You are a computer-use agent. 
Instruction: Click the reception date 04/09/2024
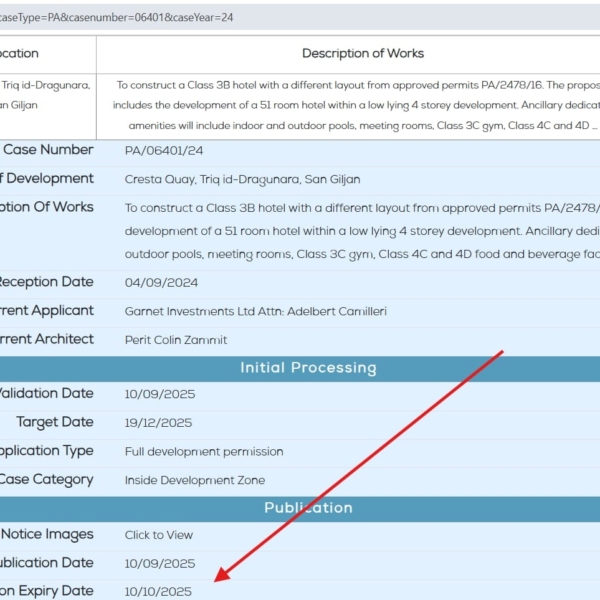[160, 283]
